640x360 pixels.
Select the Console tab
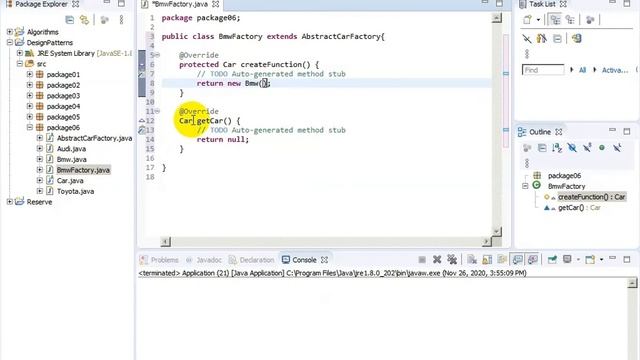pyautogui.click(x=304, y=260)
